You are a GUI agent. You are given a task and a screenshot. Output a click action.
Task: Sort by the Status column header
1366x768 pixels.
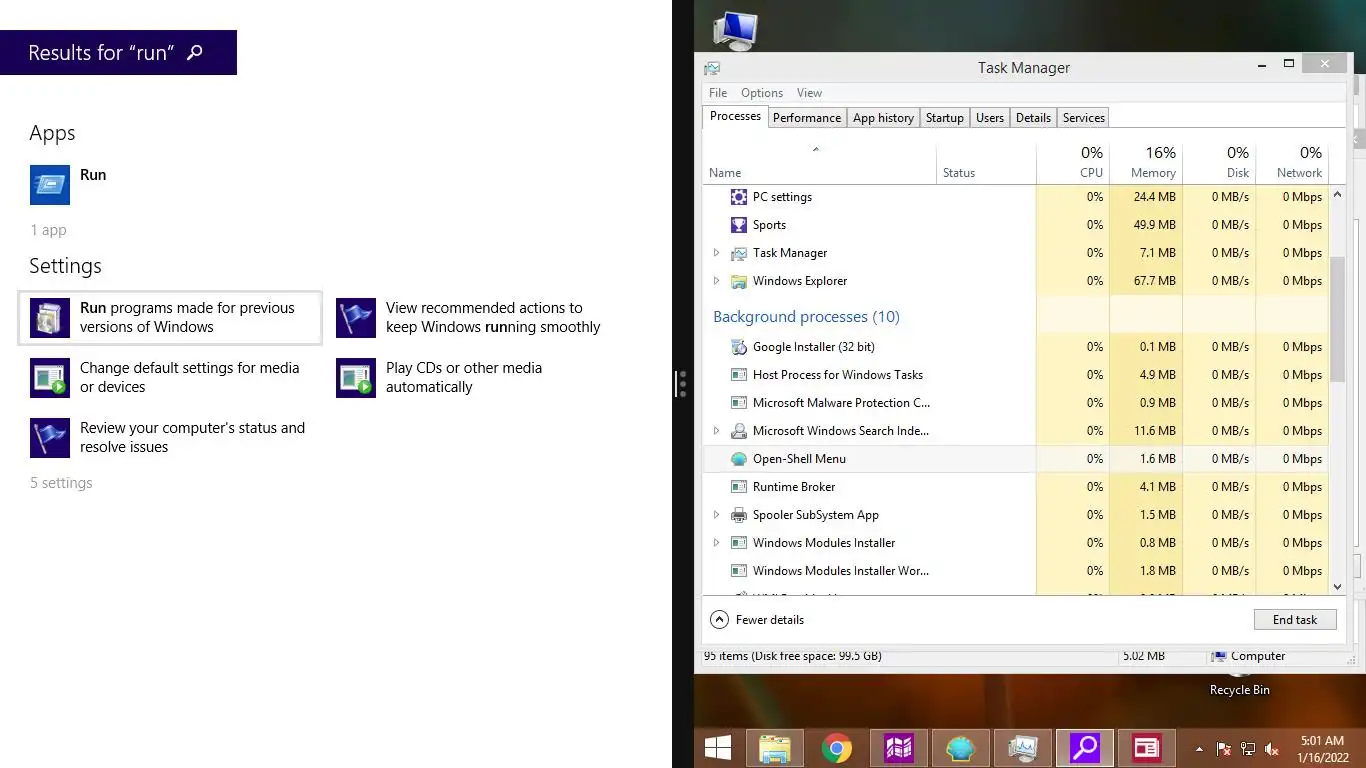coord(986,163)
